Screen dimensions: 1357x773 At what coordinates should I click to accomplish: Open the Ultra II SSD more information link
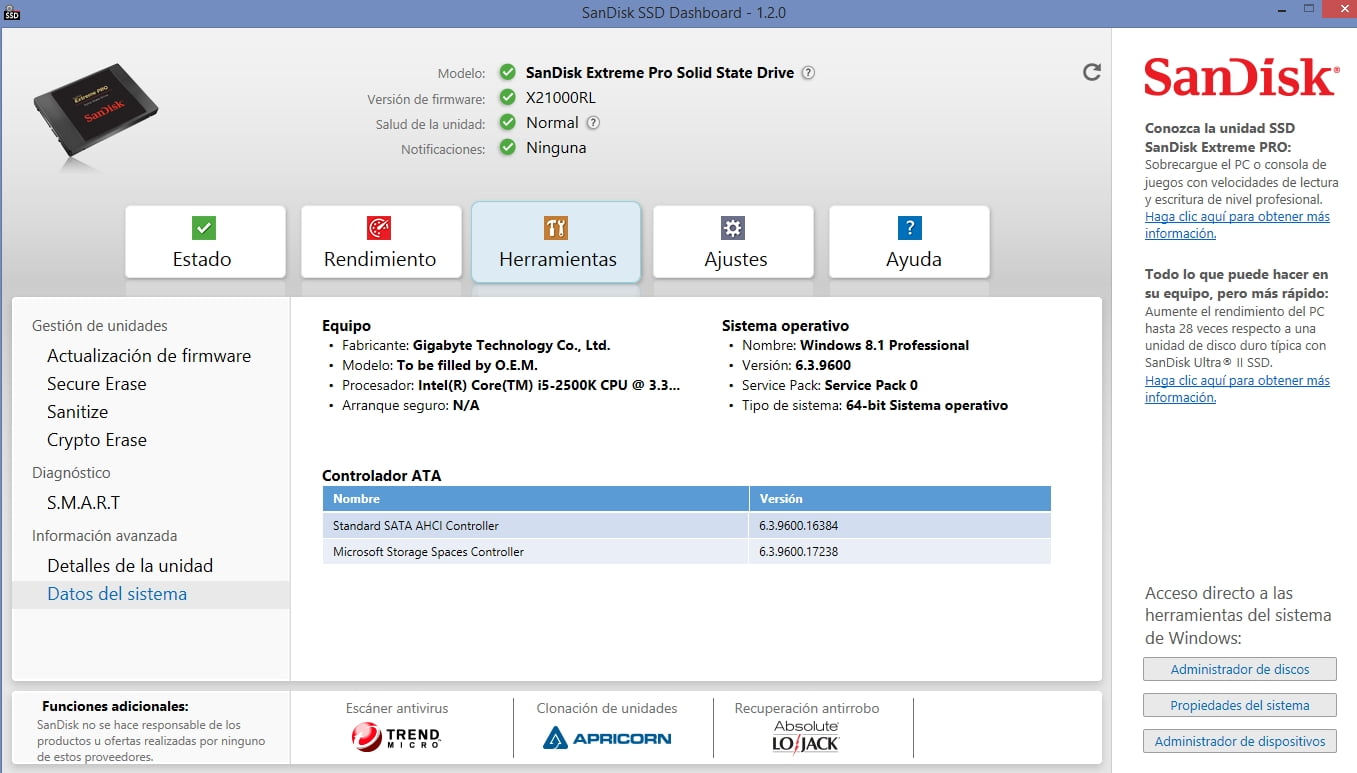(x=1237, y=389)
